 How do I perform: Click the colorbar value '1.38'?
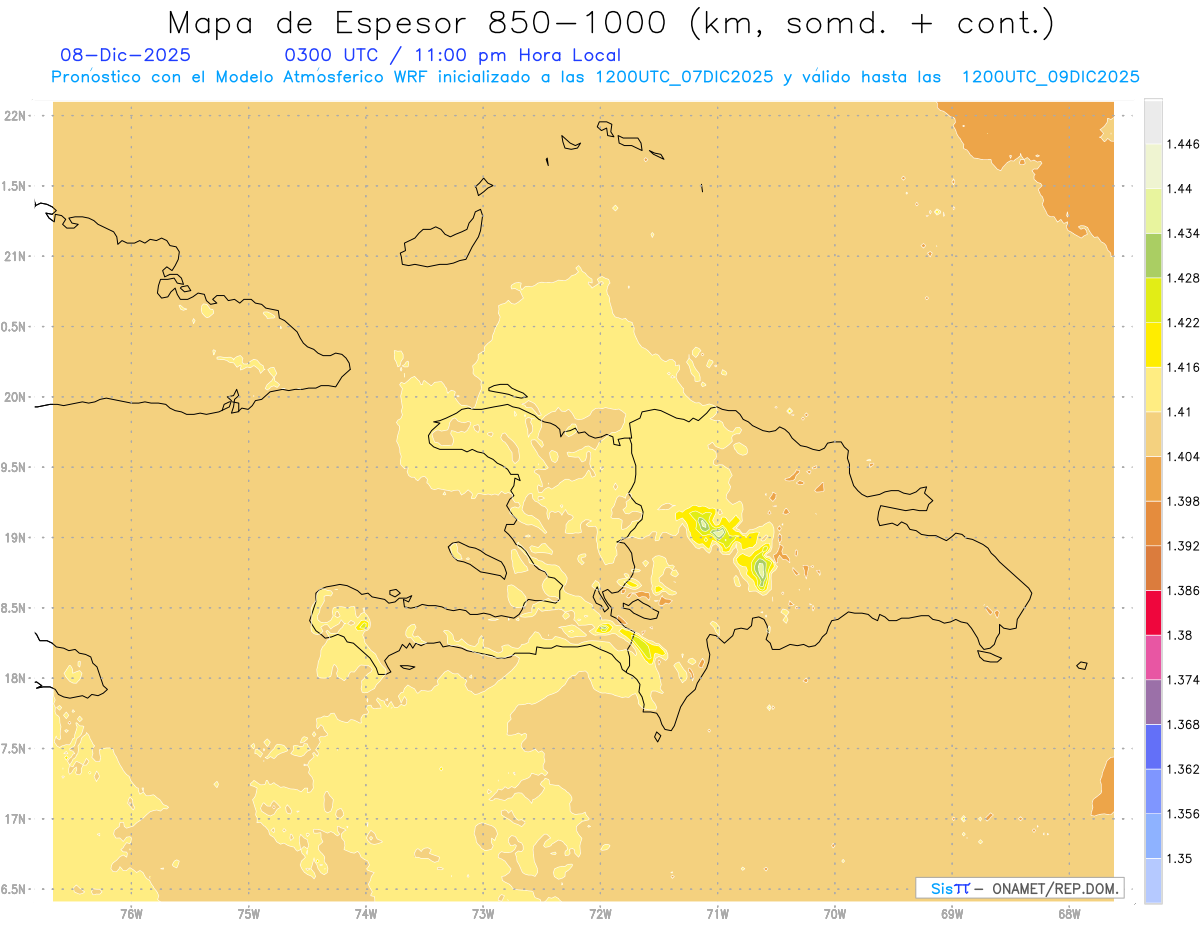pyautogui.click(x=1179, y=635)
